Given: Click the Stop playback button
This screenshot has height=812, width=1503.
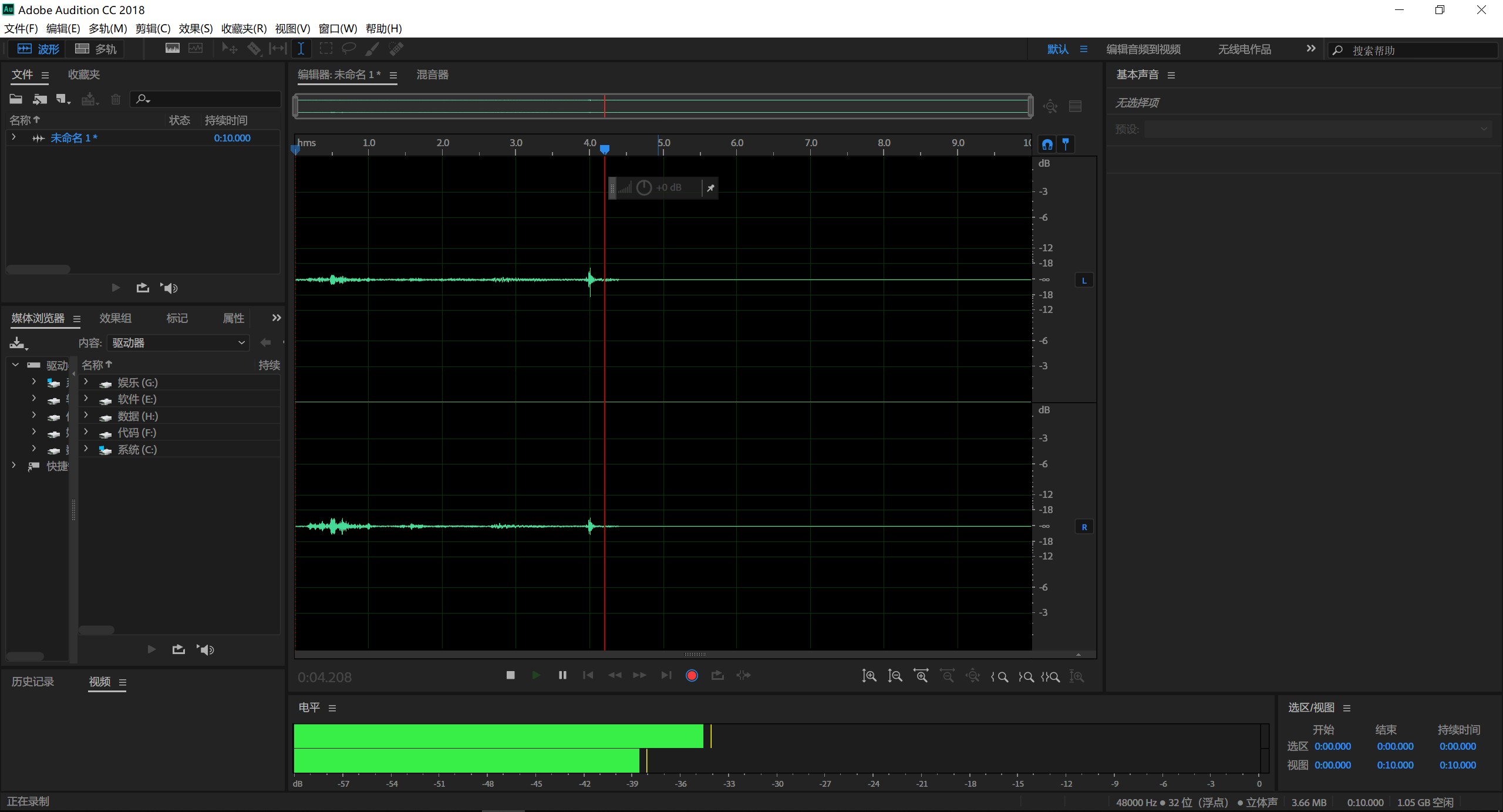Looking at the screenshot, I should coord(510,675).
